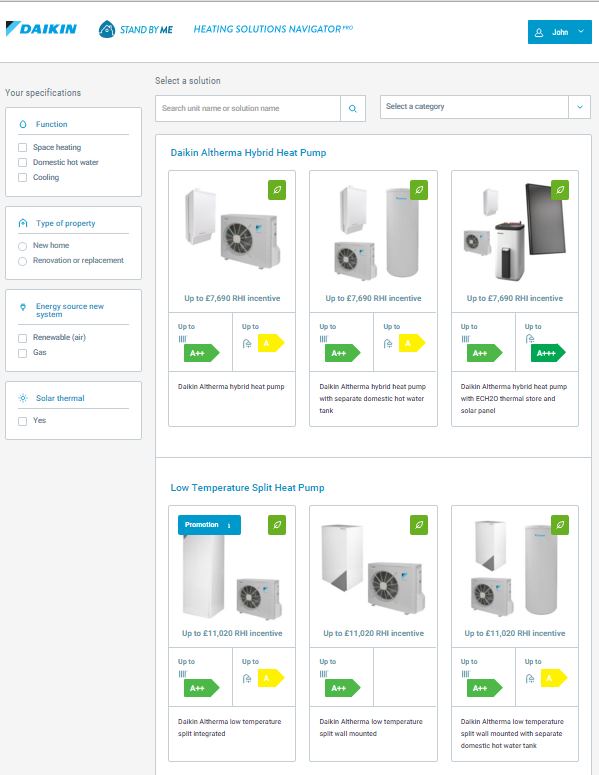Click the 'Select a solution' label

pos(188,81)
